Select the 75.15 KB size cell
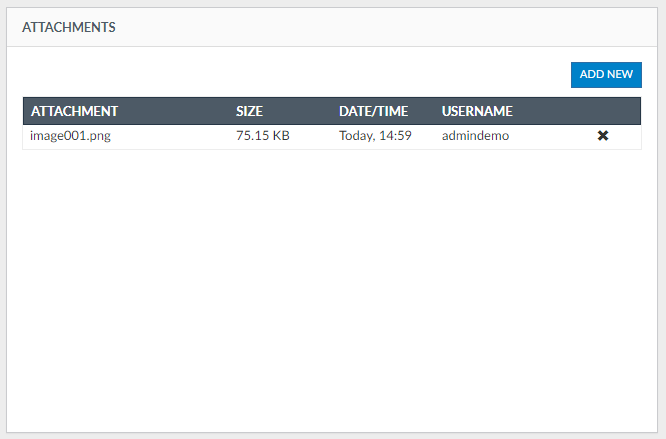 coord(262,136)
